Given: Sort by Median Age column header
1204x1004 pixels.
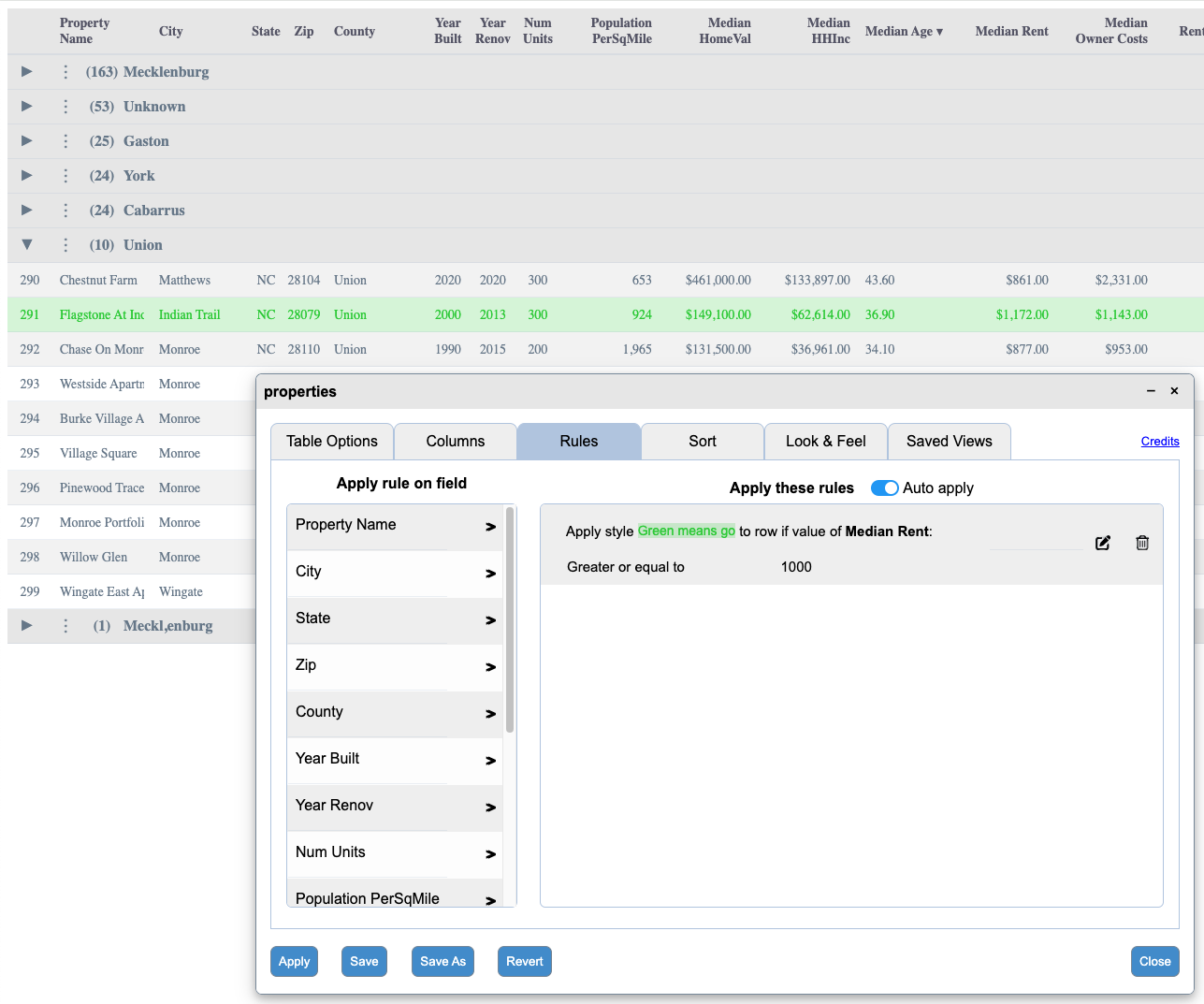Looking at the screenshot, I should 903,32.
